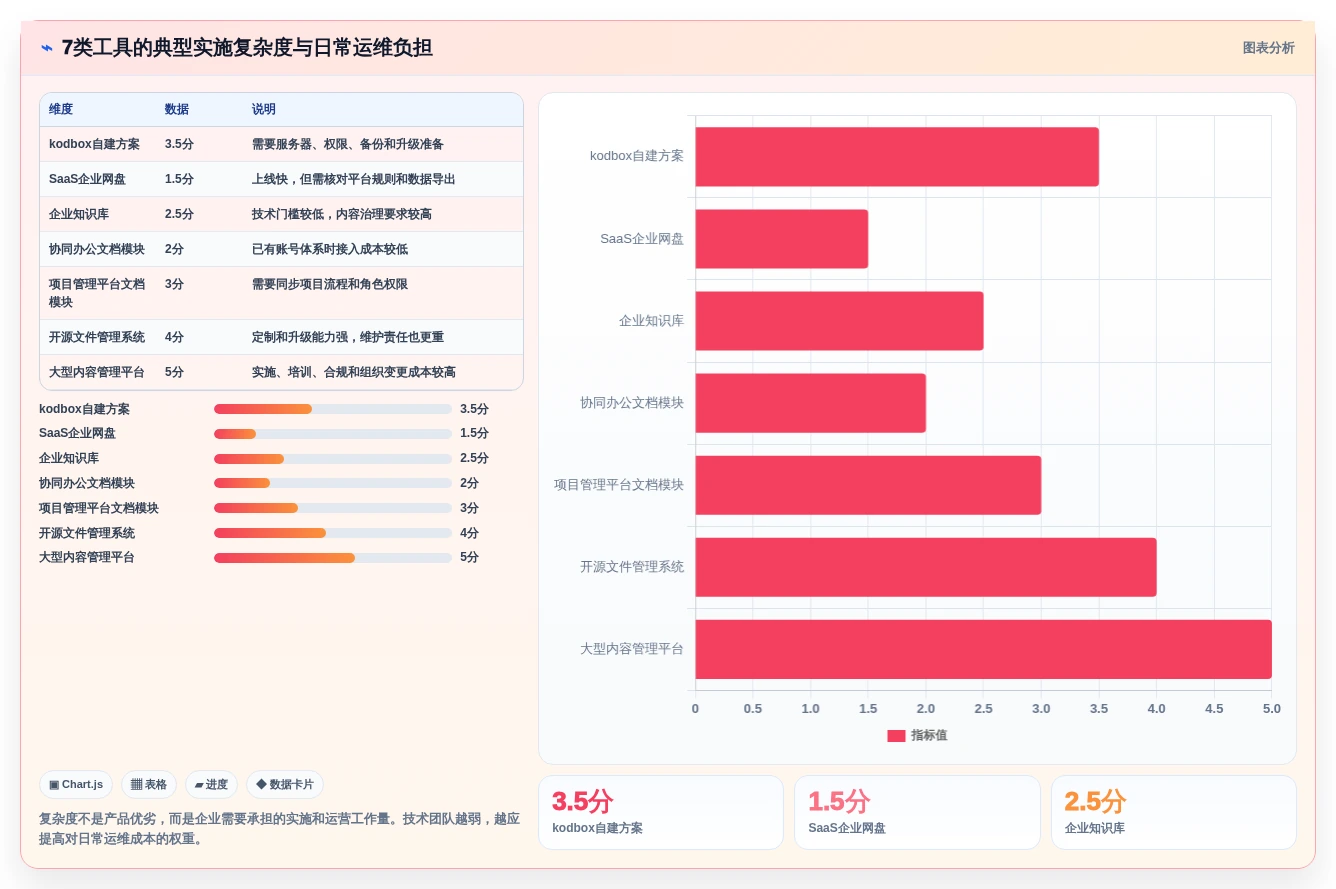The width and height of the screenshot is (1336, 889).
Task: Click description 已有账号体系时接入成本较低
Action: pos(330,249)
